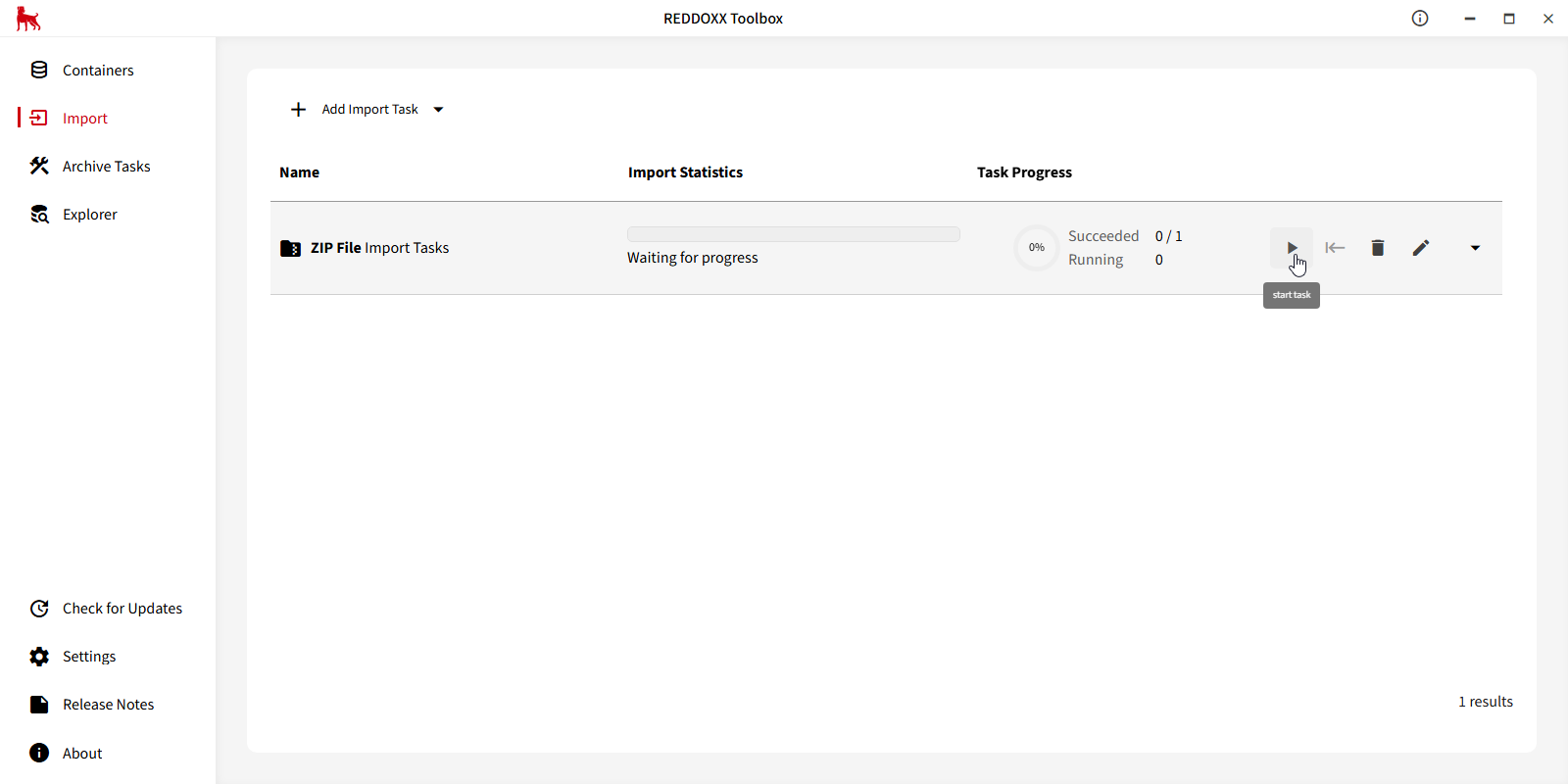Click the Containers database icon
This screenshot has width=1568, height=784.
coord(39,70)
